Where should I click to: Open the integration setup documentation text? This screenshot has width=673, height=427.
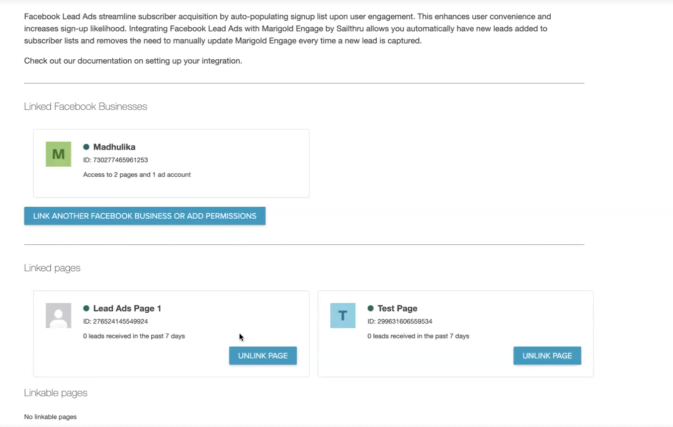(133, 61)
